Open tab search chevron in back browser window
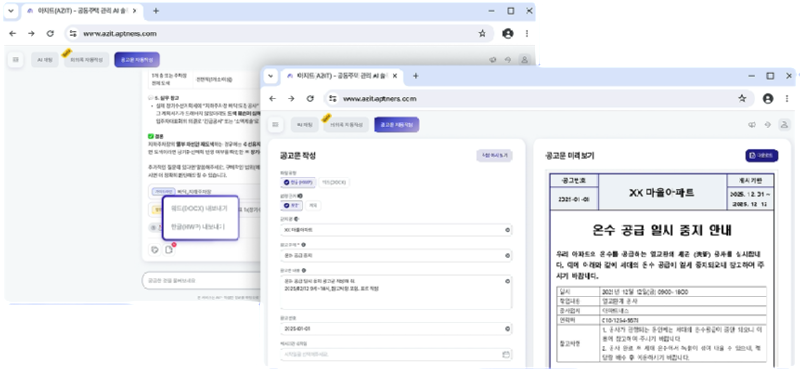The width and height of the screenshot is (800, 369). click(11, 11)
